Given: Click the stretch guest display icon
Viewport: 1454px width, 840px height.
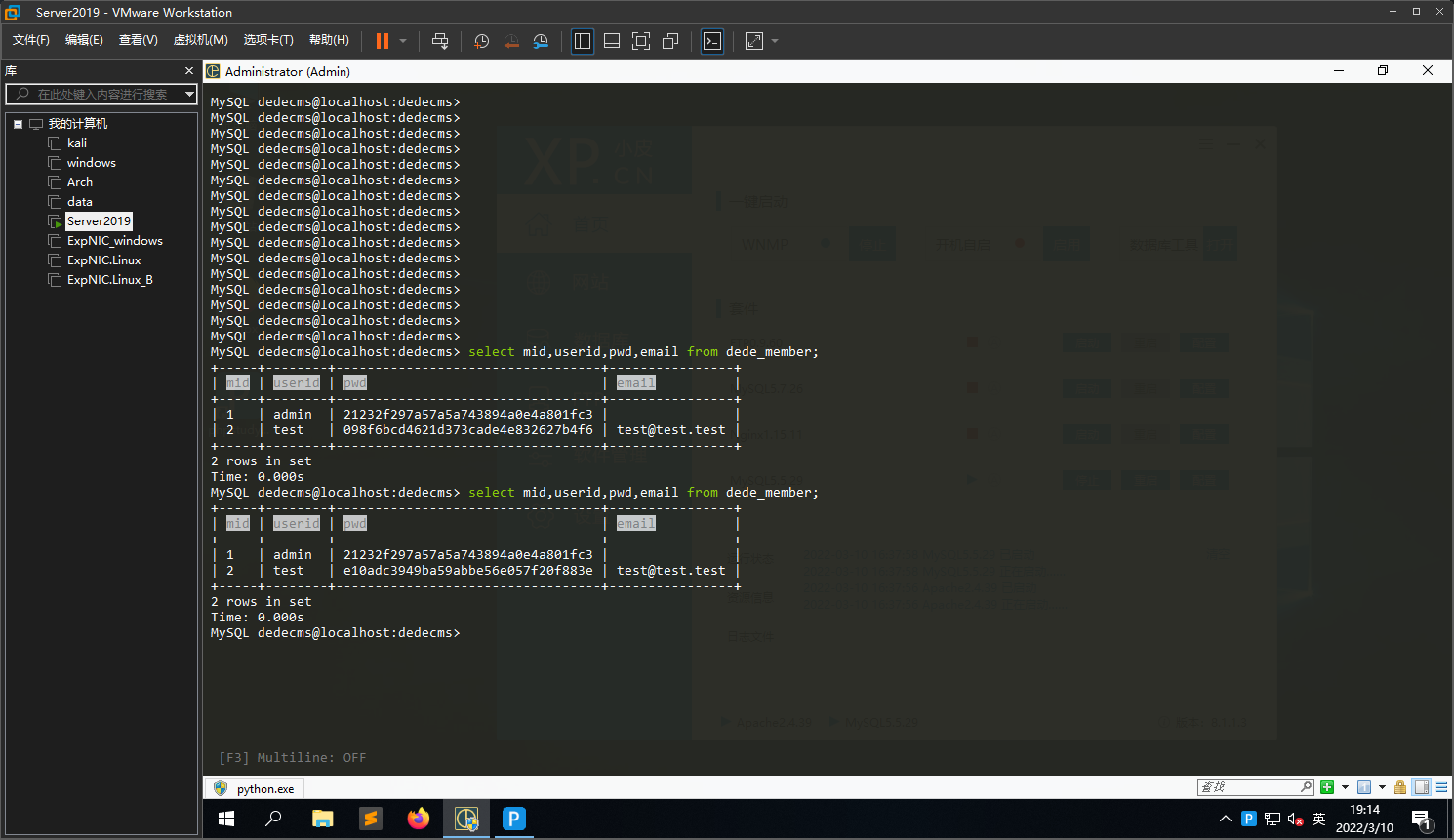Looking at the screenshot, I should tap(754, 41).
